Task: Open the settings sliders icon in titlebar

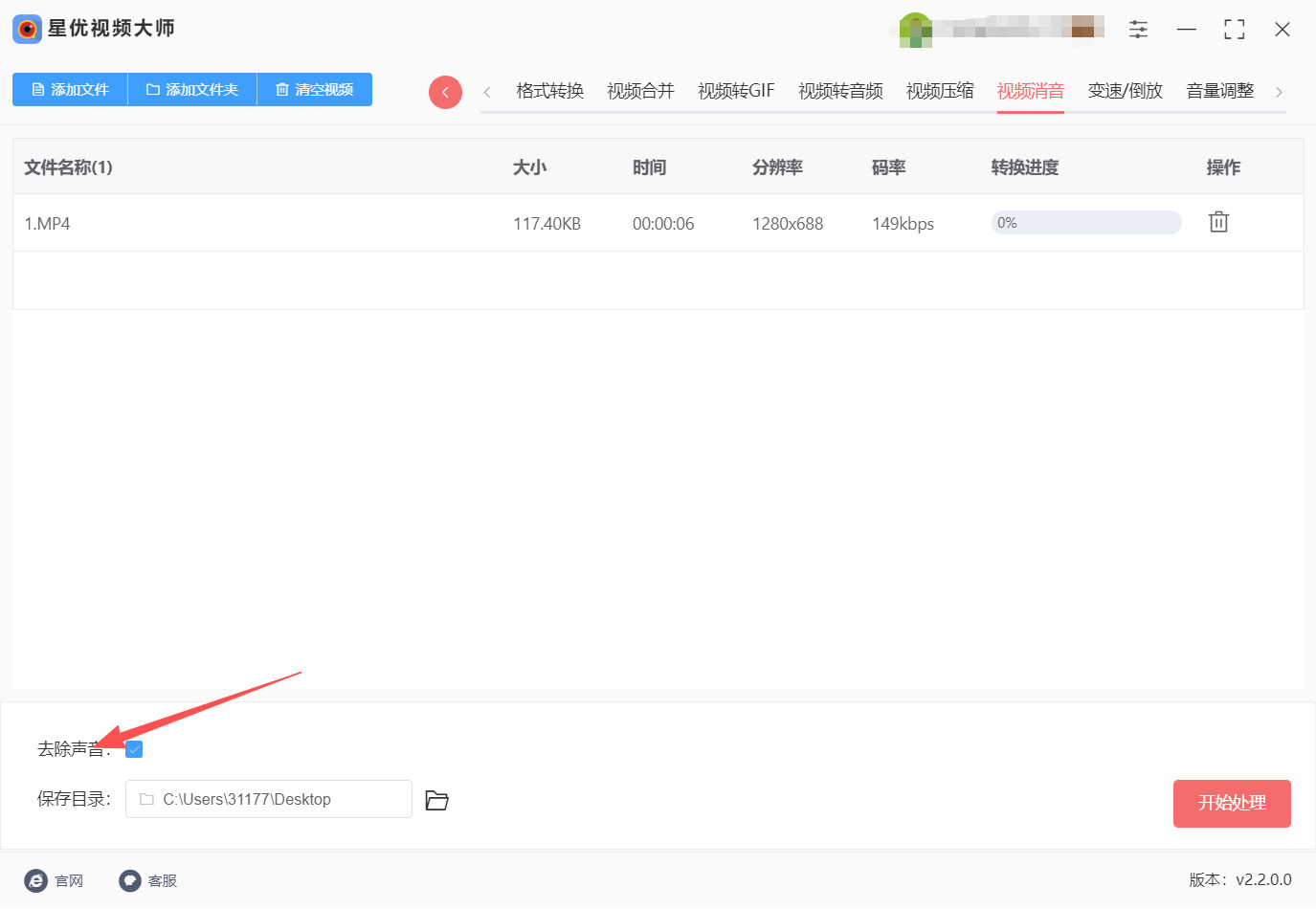Action: 1138,29
